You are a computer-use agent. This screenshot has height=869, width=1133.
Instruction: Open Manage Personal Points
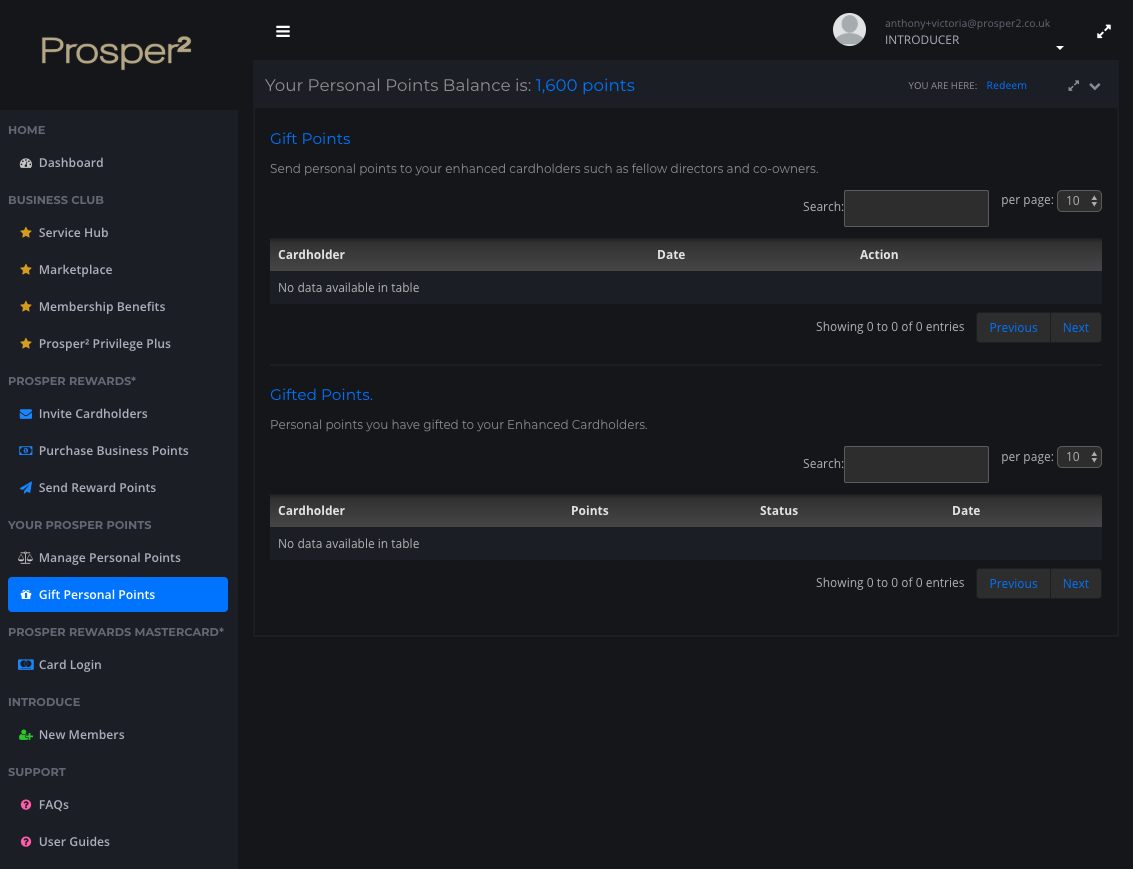109,558
